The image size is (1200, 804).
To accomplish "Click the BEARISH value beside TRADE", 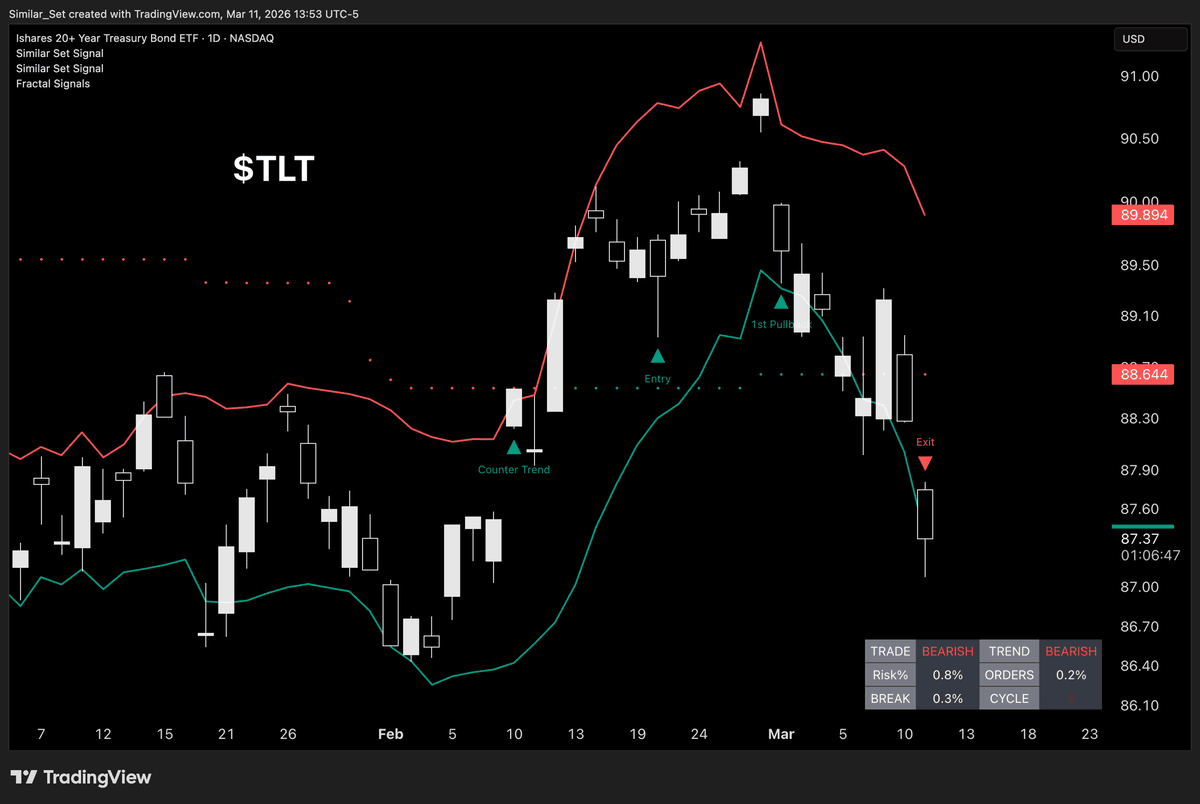I will pos(947,651).
